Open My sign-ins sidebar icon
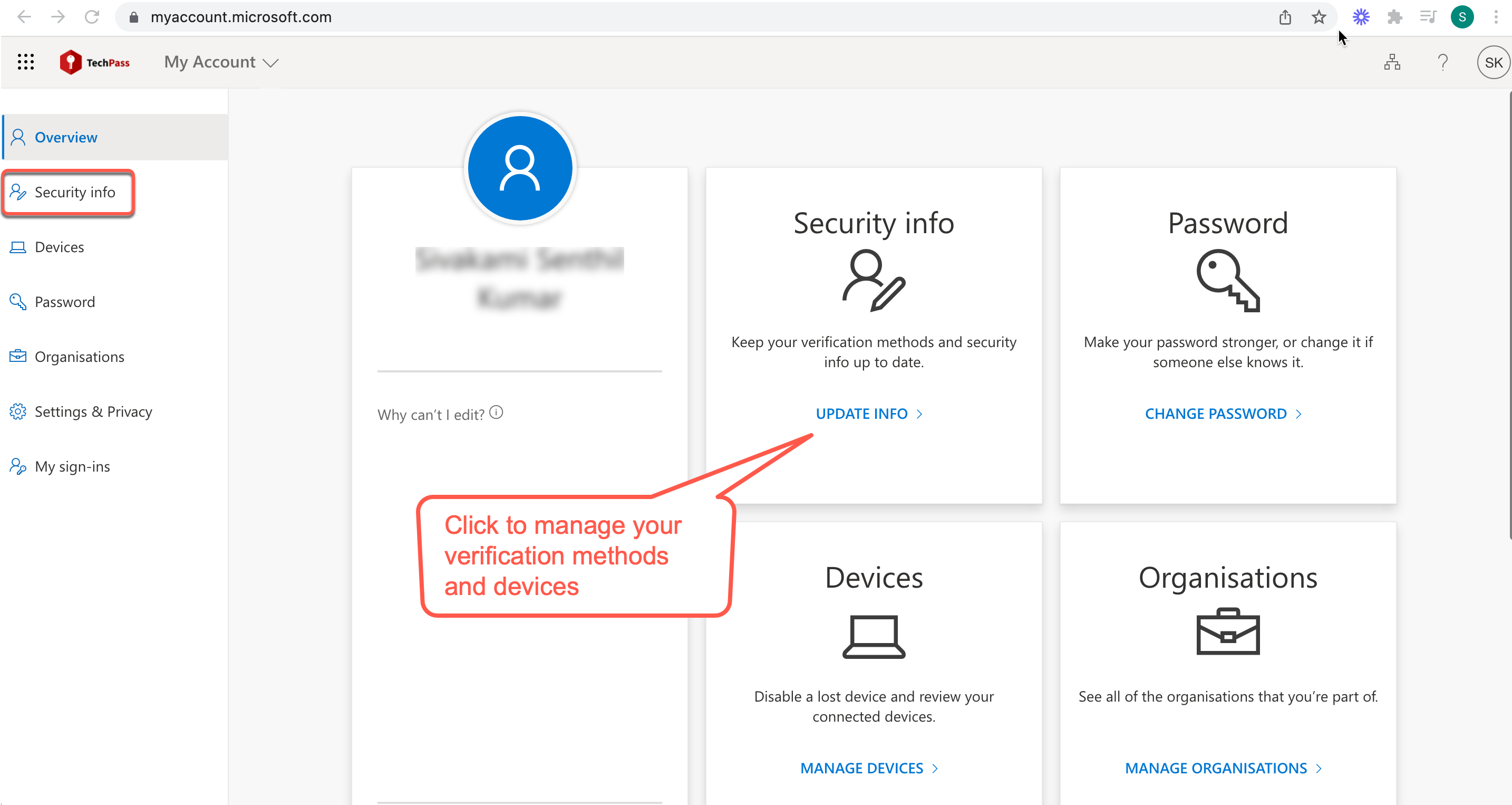1512x805 pixels. pyautogui.click(x=17, y=466)
